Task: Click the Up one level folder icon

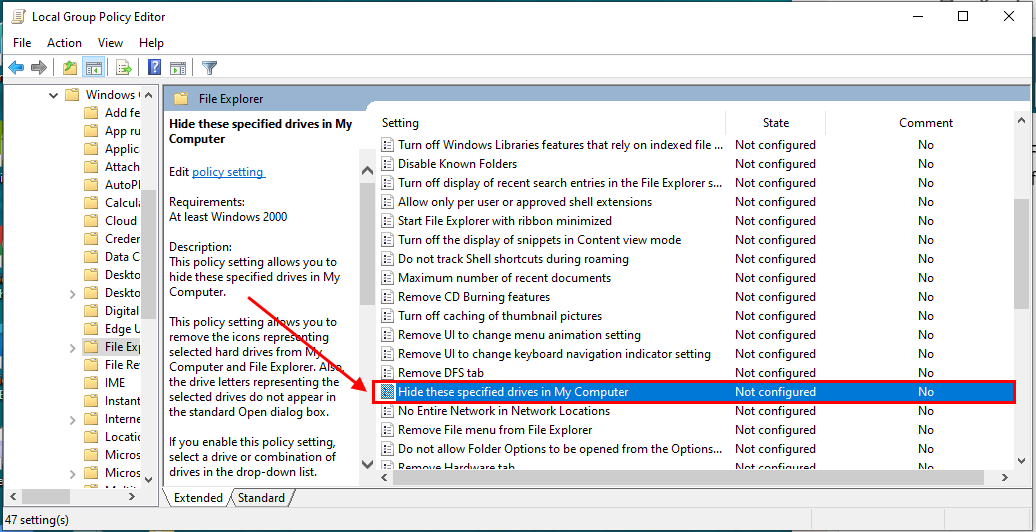Action: click(69, 68)
